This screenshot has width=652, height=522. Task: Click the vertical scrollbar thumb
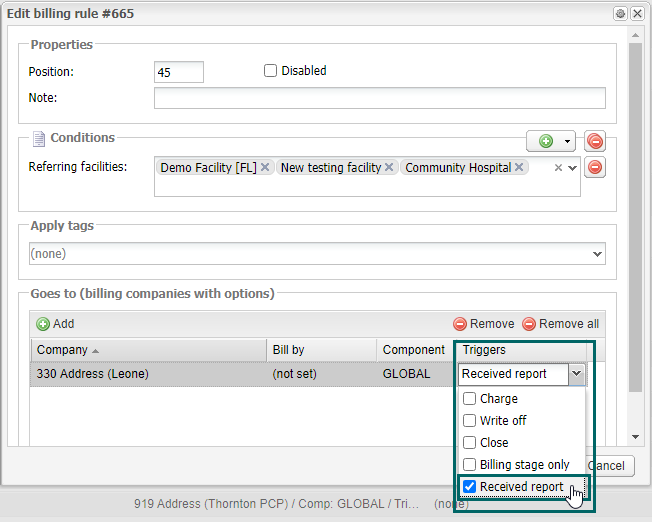[x=635, y=217]
